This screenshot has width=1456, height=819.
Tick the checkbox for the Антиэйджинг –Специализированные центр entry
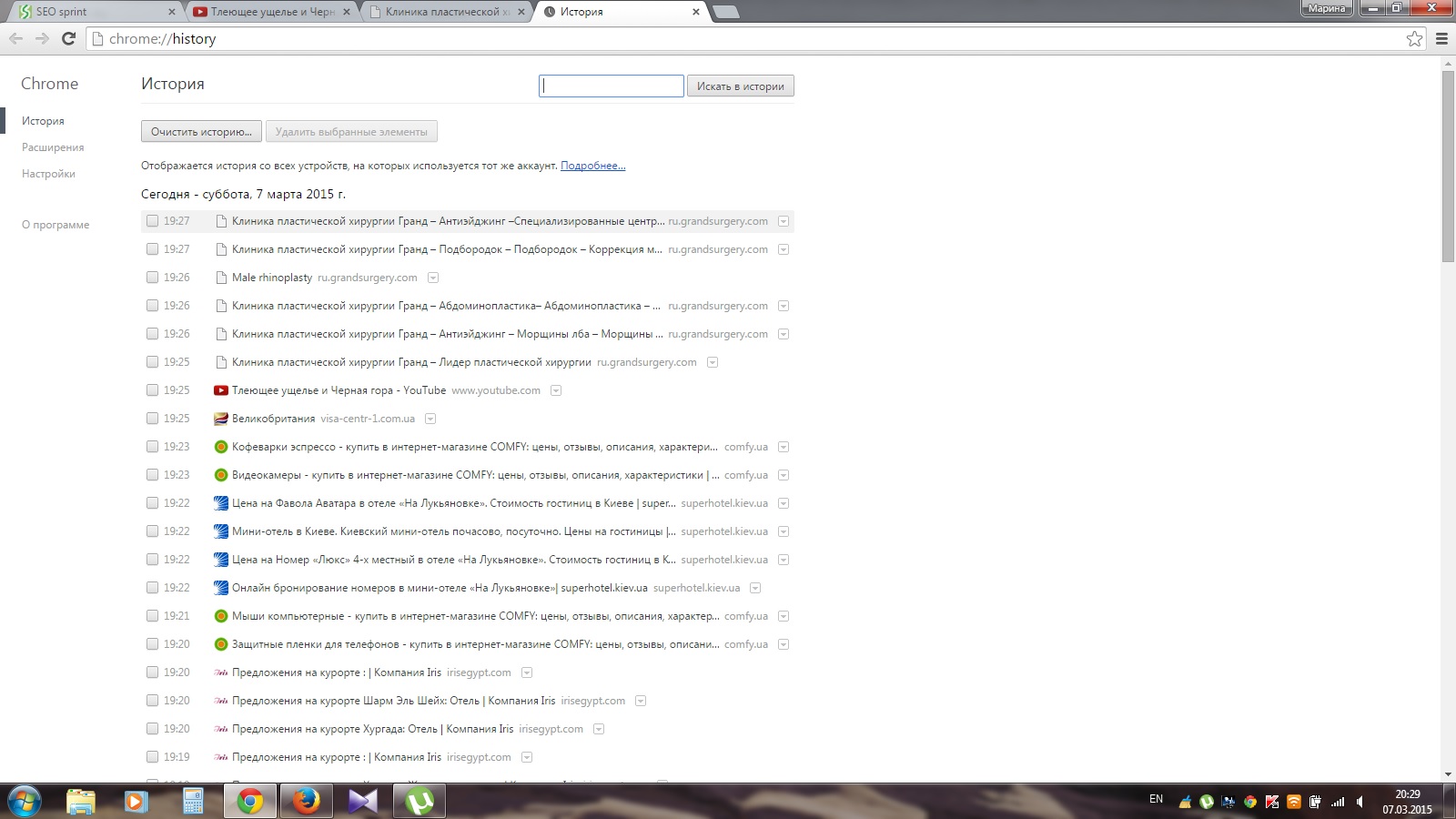coord(152,221)
